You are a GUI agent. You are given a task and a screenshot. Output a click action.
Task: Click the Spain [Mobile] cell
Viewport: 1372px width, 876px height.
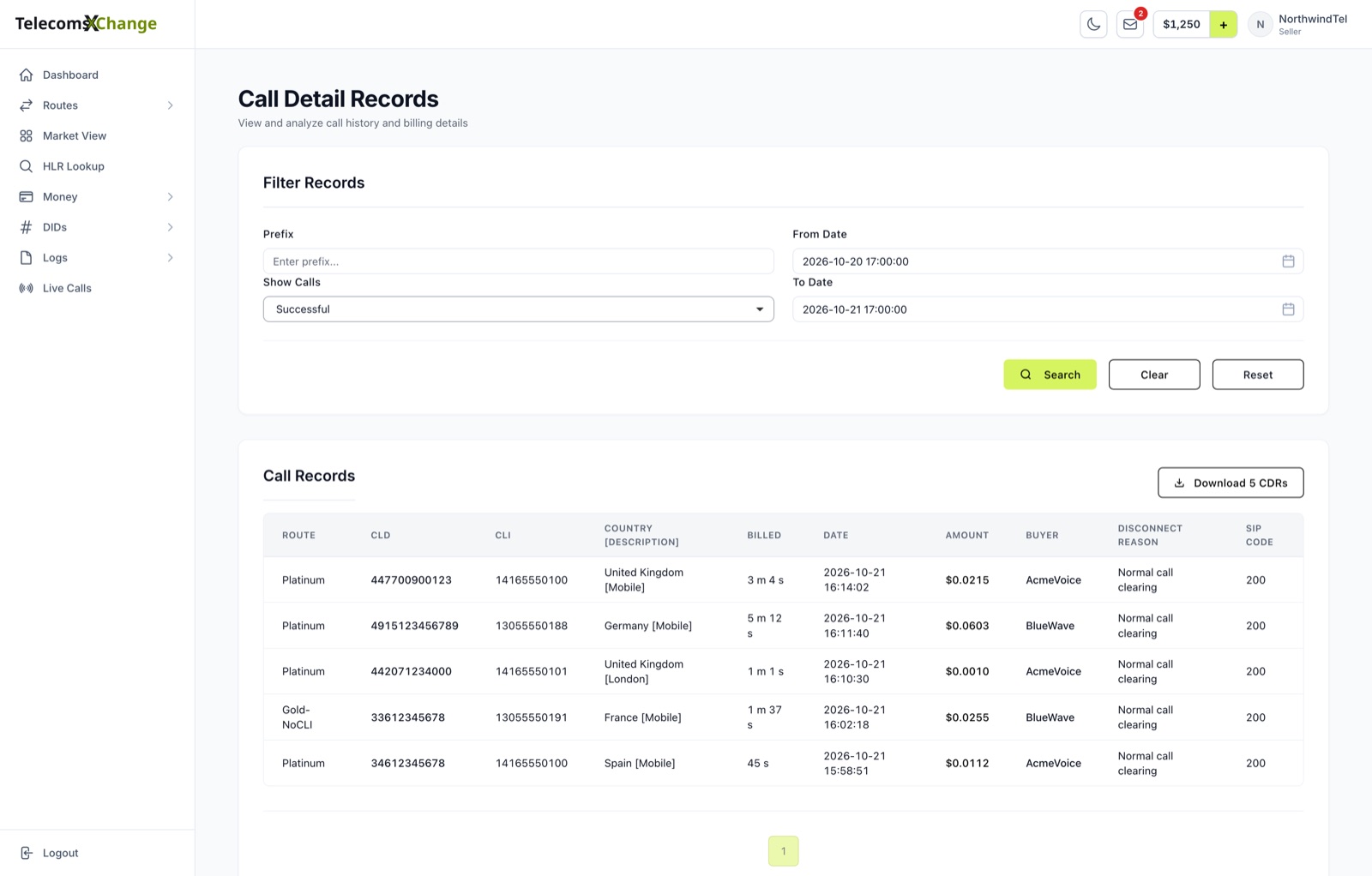(640, 763)
